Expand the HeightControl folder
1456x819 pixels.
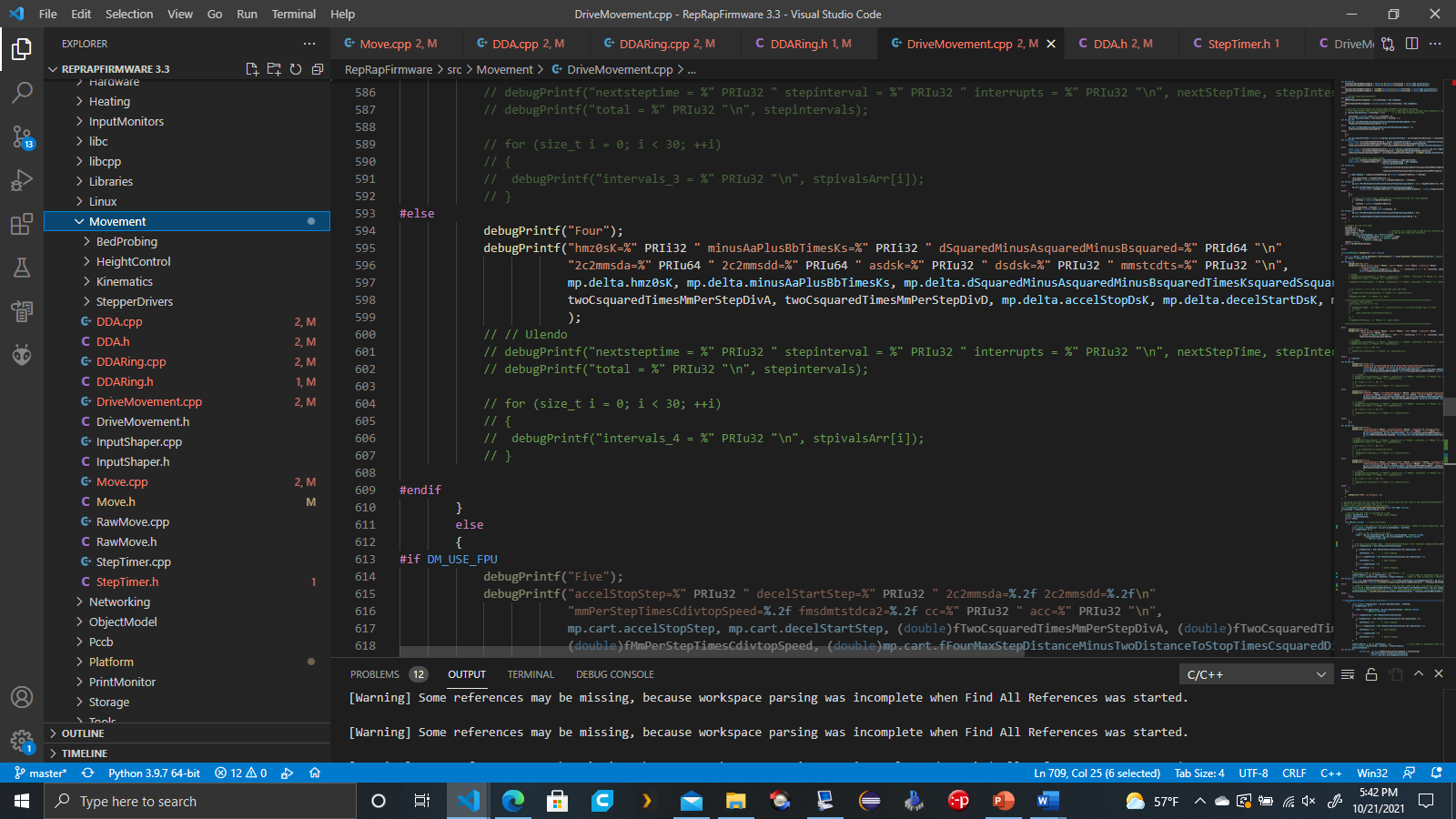tap(187, 261)
